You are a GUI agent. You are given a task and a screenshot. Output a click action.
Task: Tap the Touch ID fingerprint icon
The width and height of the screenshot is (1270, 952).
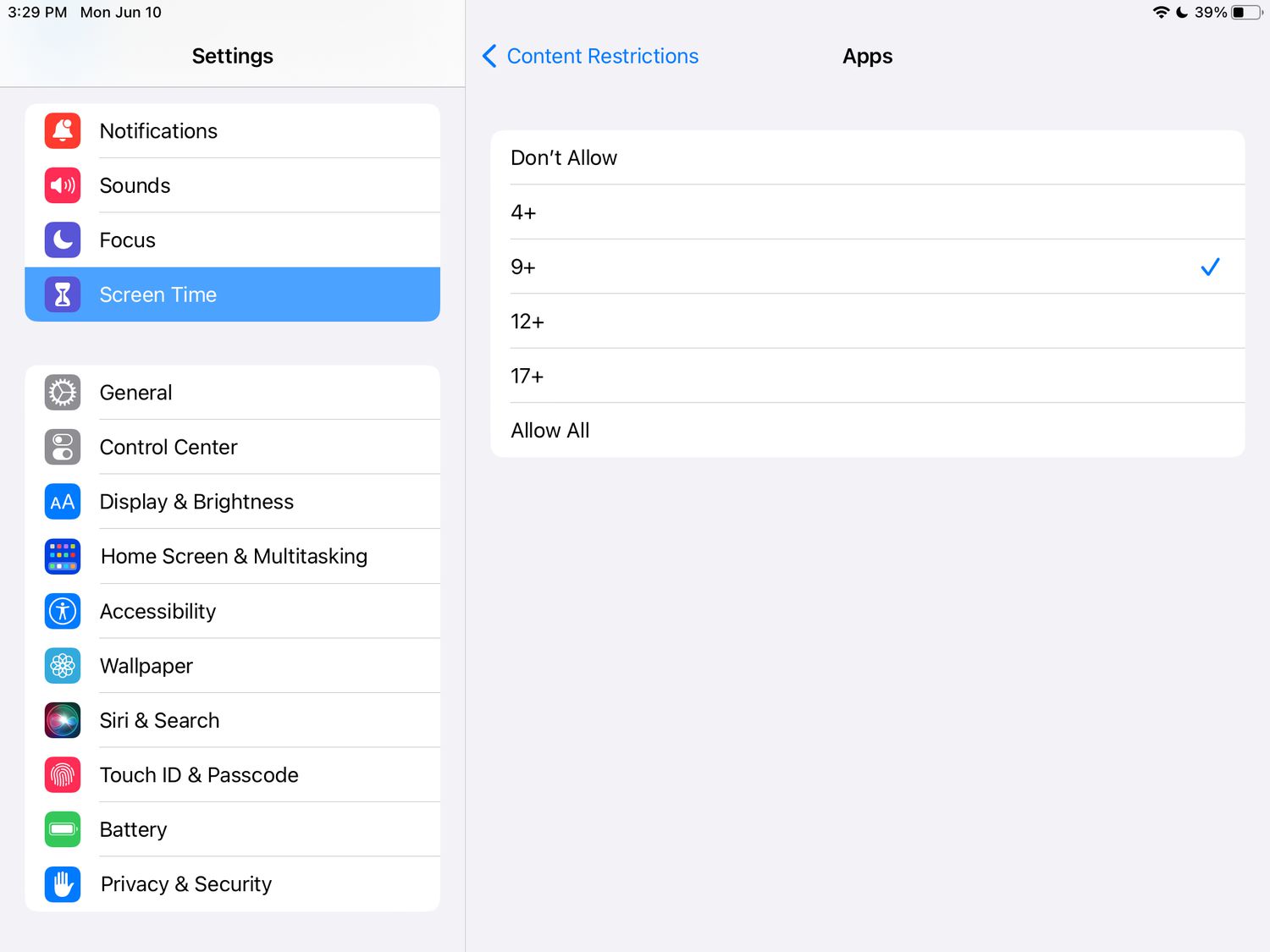click(x=63, y=775)
